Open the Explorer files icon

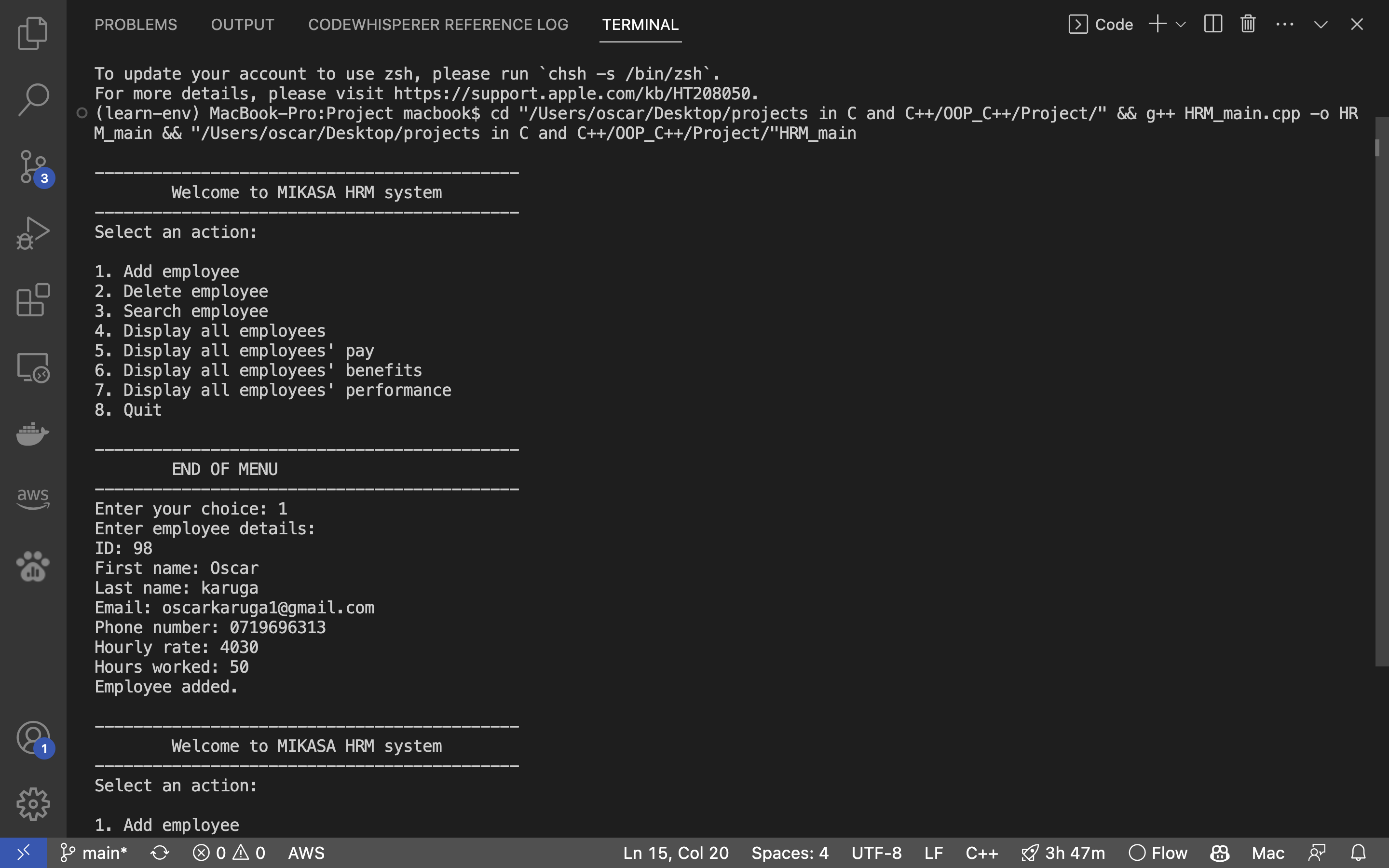click(33, 33)
